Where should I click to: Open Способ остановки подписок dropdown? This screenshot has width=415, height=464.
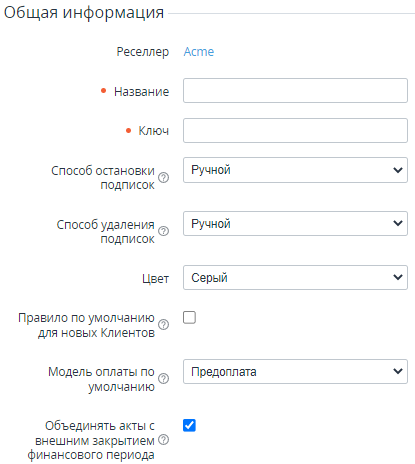coord(295,170)
